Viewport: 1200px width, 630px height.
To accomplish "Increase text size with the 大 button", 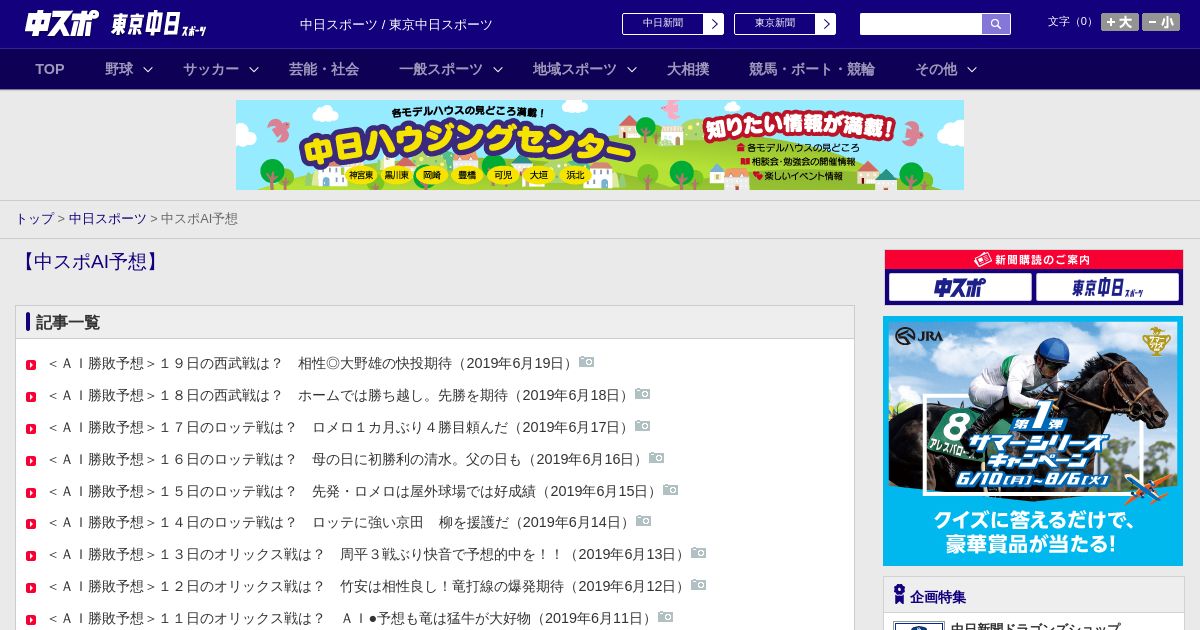I will tap(1119, 22).
